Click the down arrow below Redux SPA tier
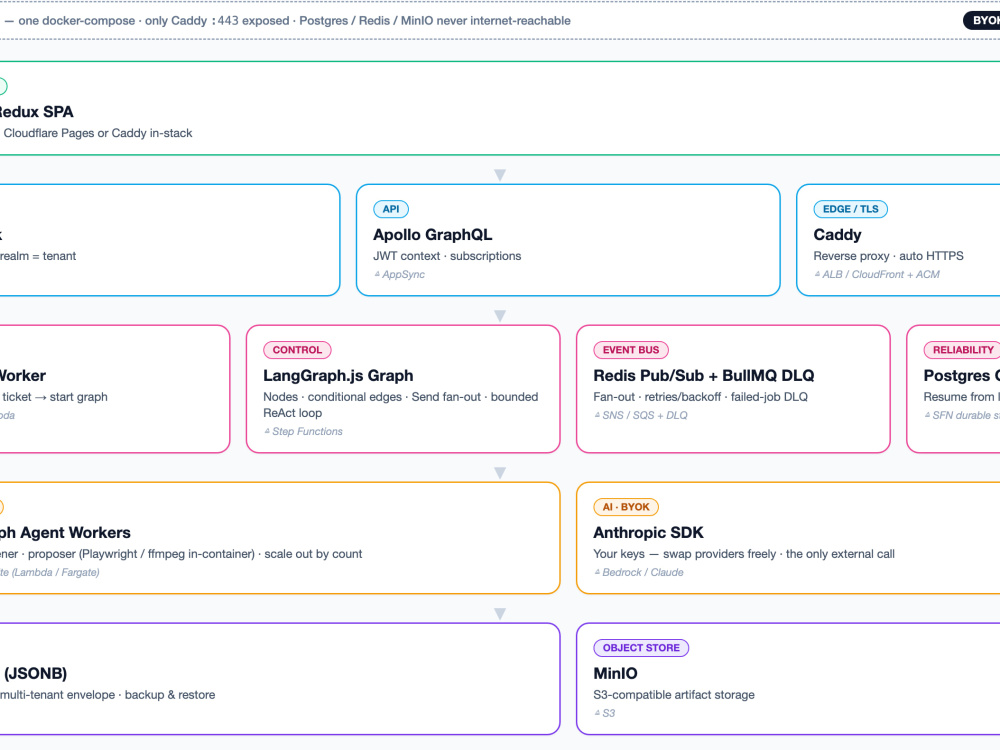1000x750 pixels. [x=500, y=175]
